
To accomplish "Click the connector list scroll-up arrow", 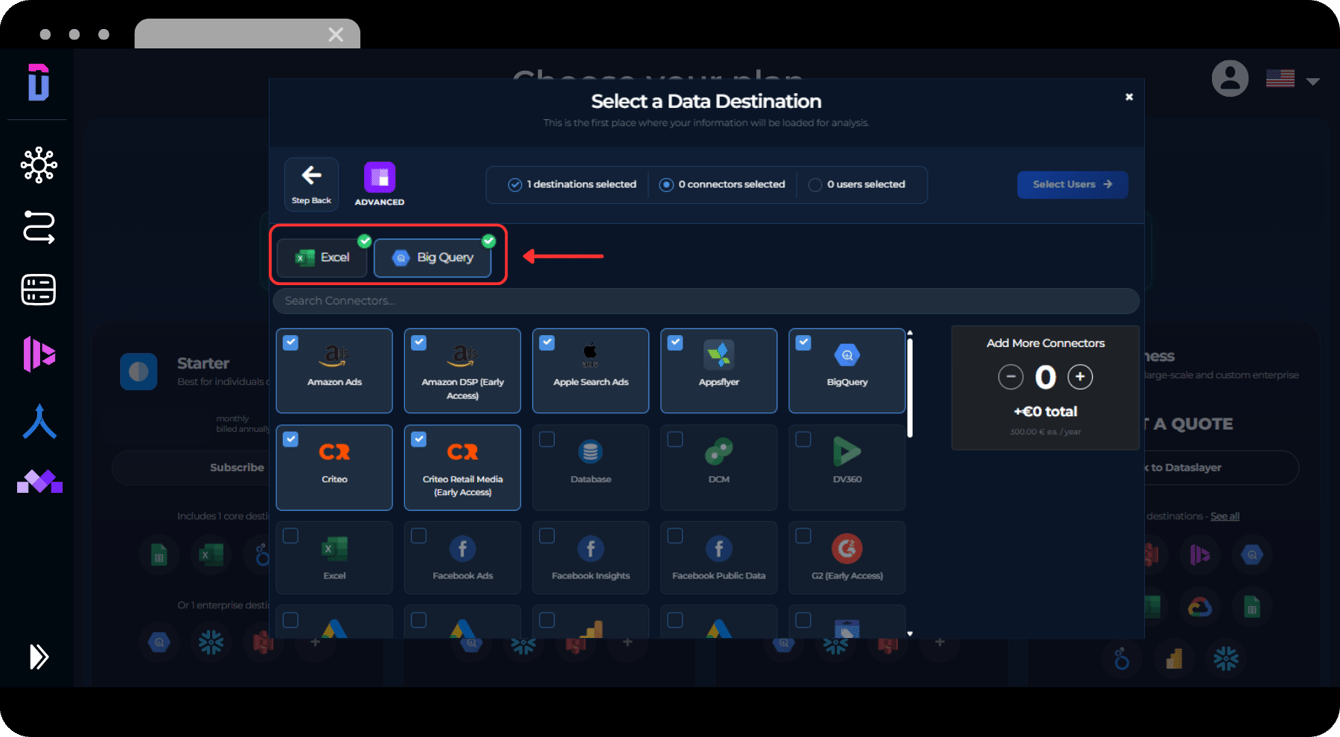I will (909, 333).
